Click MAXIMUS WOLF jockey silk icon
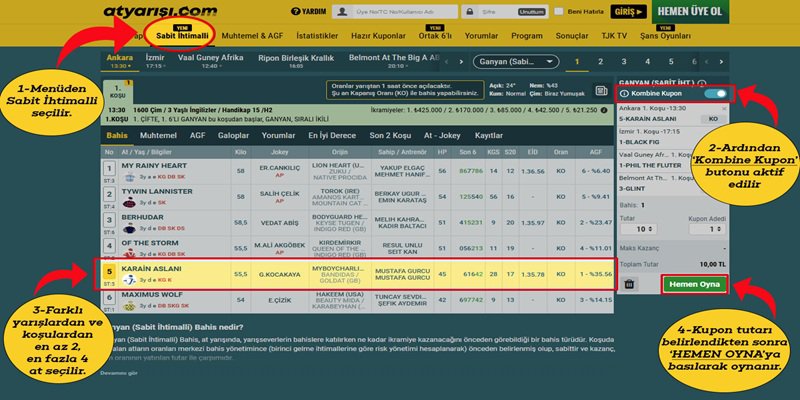Viewport: 800px width, 400px height. (129, 306)
